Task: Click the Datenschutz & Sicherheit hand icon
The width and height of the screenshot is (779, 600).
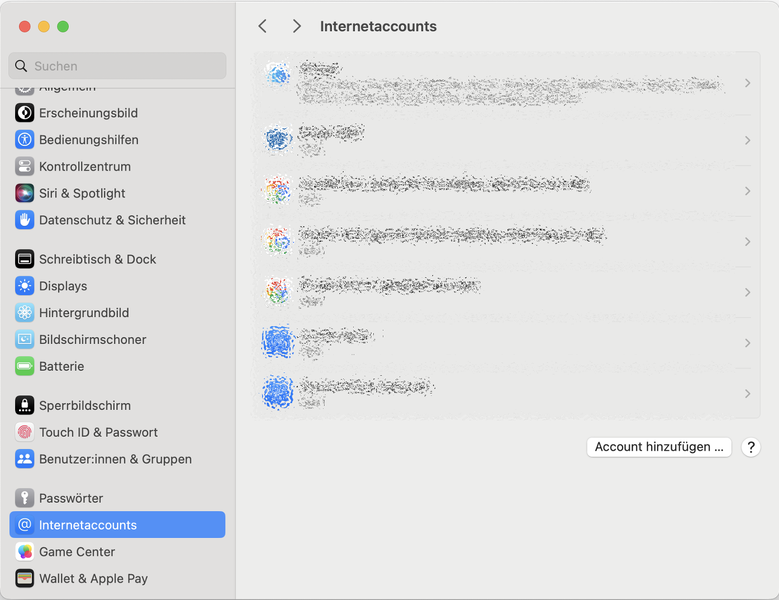Action: 25,220
